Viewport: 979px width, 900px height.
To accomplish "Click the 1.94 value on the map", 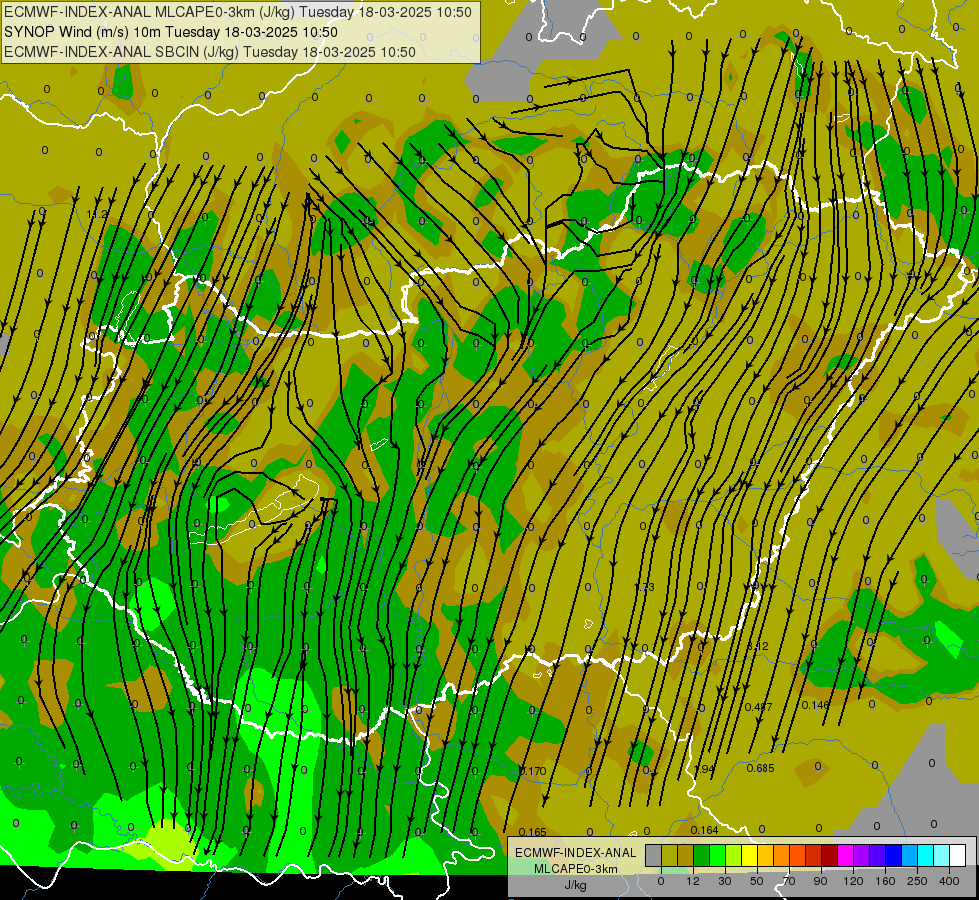I will 705,769.
